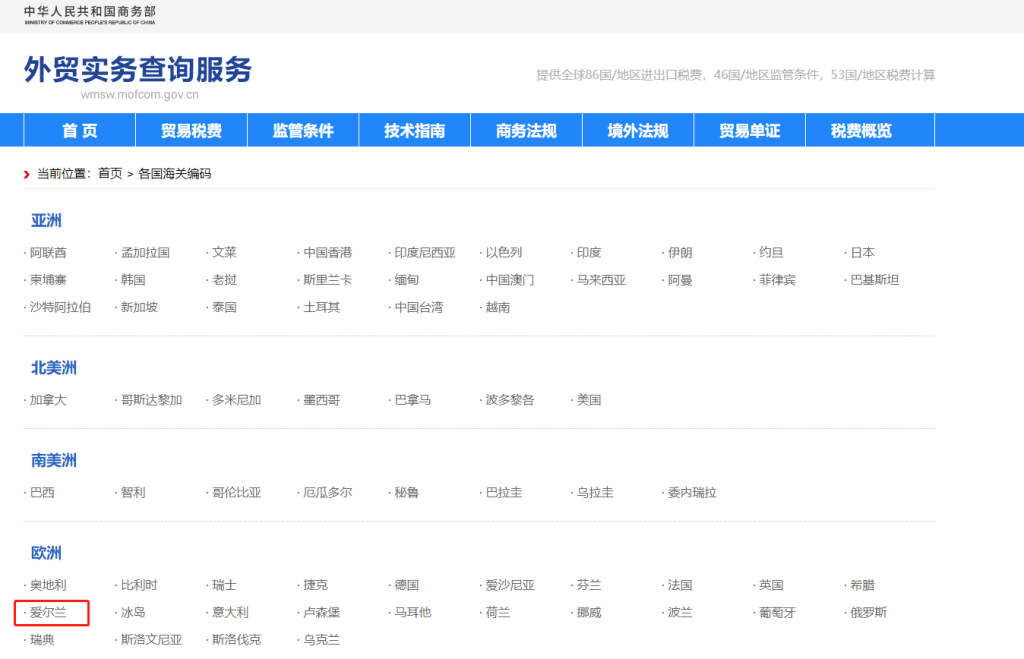Open the 贸易单证 tab

750,131
